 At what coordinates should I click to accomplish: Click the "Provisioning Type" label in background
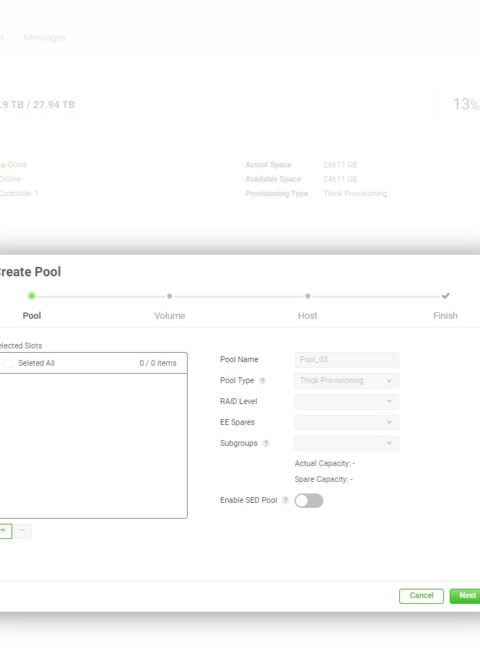pyautogui.click(x=276, y=194)
